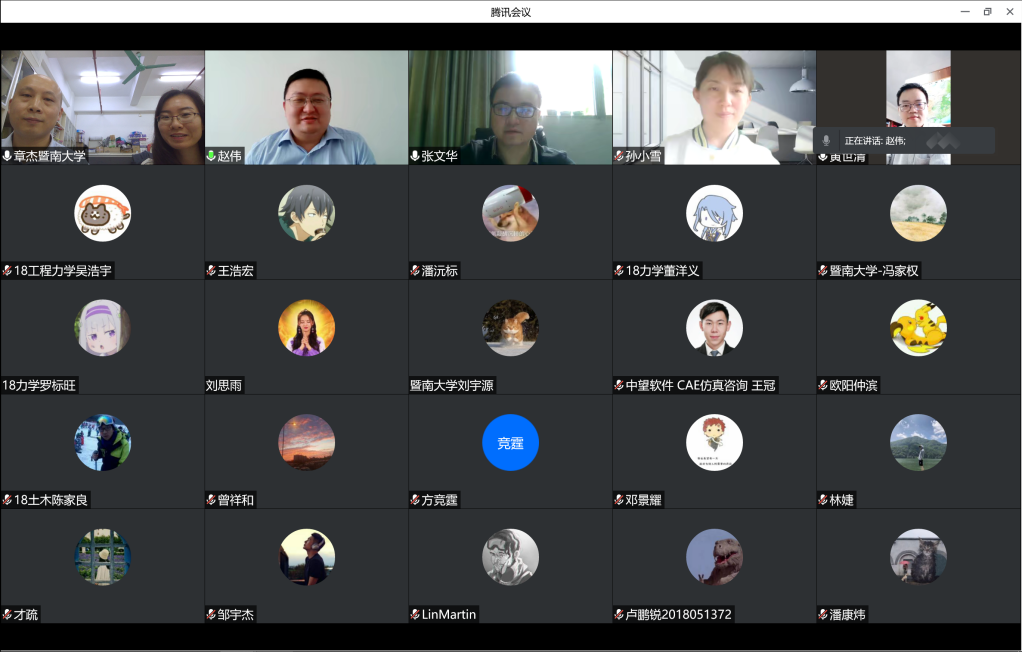This screenshot has height=652, width=1022.
Task: Click the 正在讲话: 赵伟 speaking banner
Action: [903, 141]
